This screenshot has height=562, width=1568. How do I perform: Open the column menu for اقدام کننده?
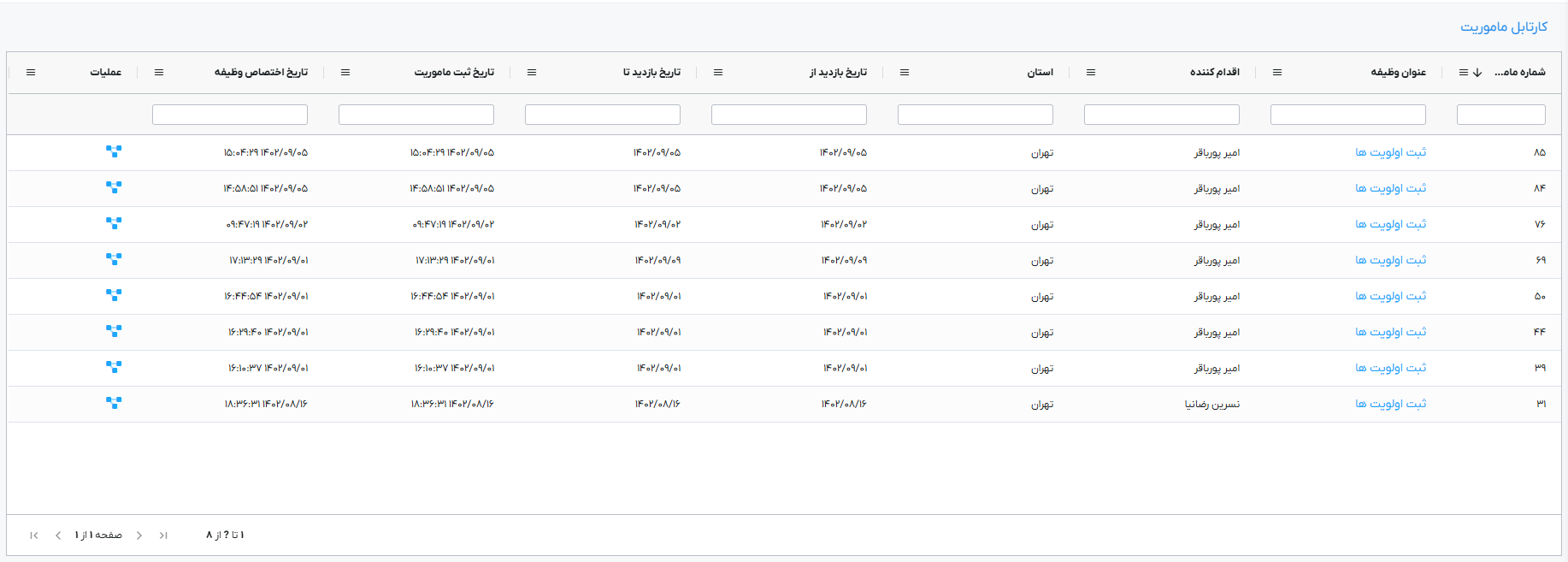tap(1091, 73)
